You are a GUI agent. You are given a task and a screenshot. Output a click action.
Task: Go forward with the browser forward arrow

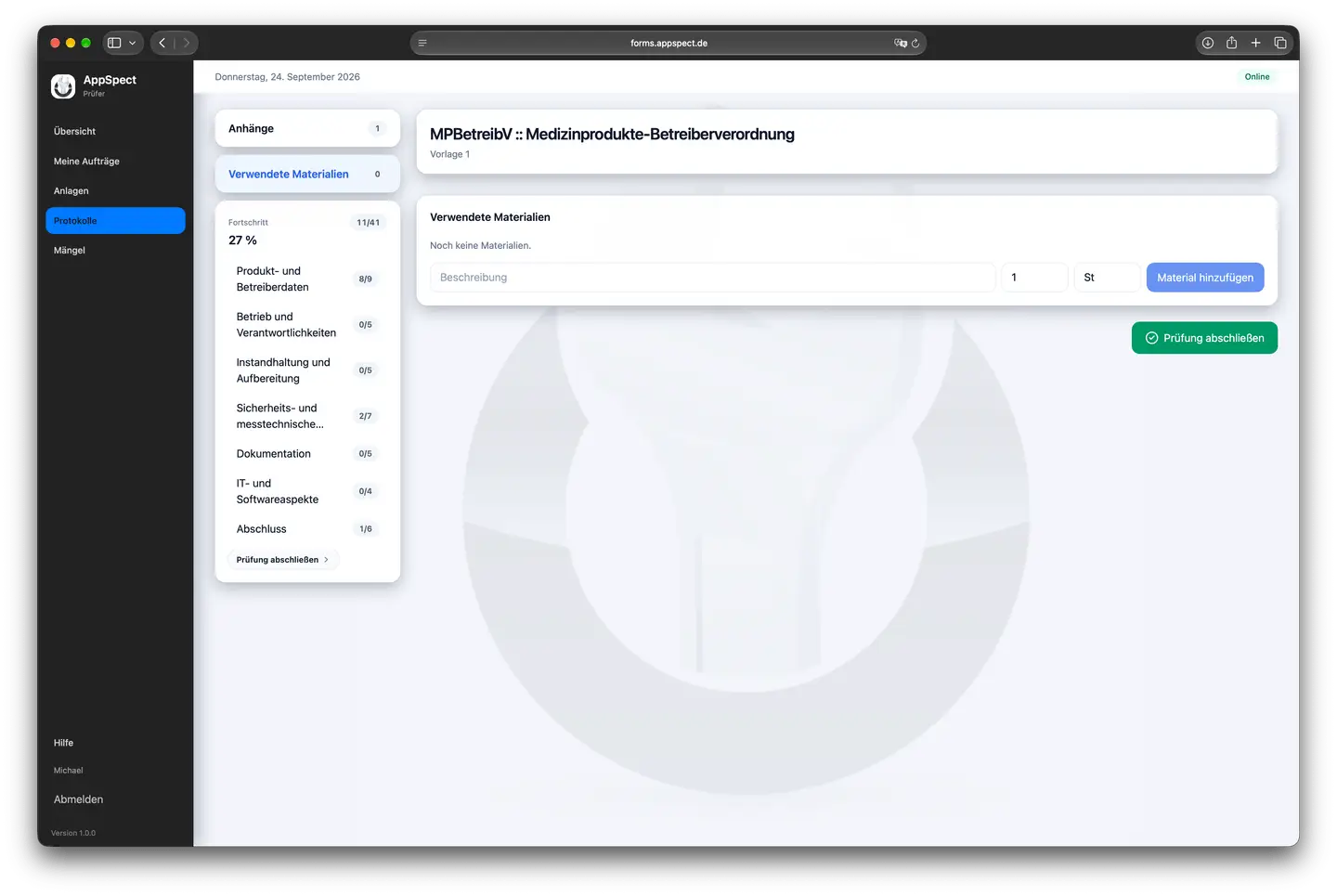[x=186, y=43]
